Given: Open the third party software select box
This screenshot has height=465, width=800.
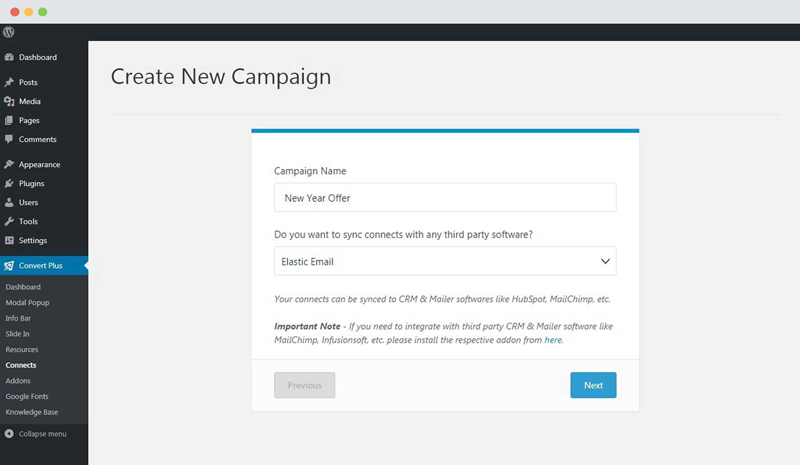Looking at the screenshot, I should 445,261.
